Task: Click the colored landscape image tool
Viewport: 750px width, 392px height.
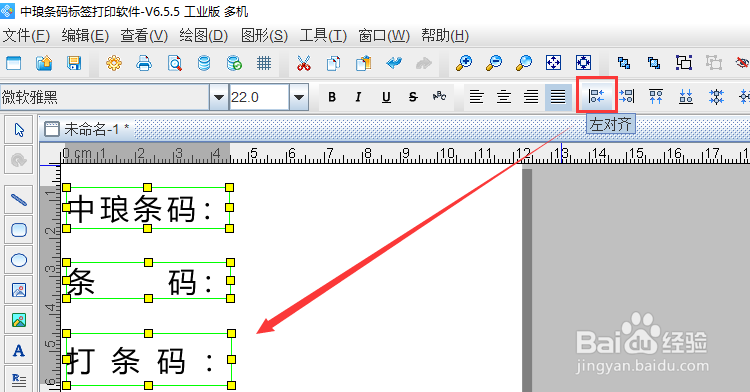Action: click(19, 320)
